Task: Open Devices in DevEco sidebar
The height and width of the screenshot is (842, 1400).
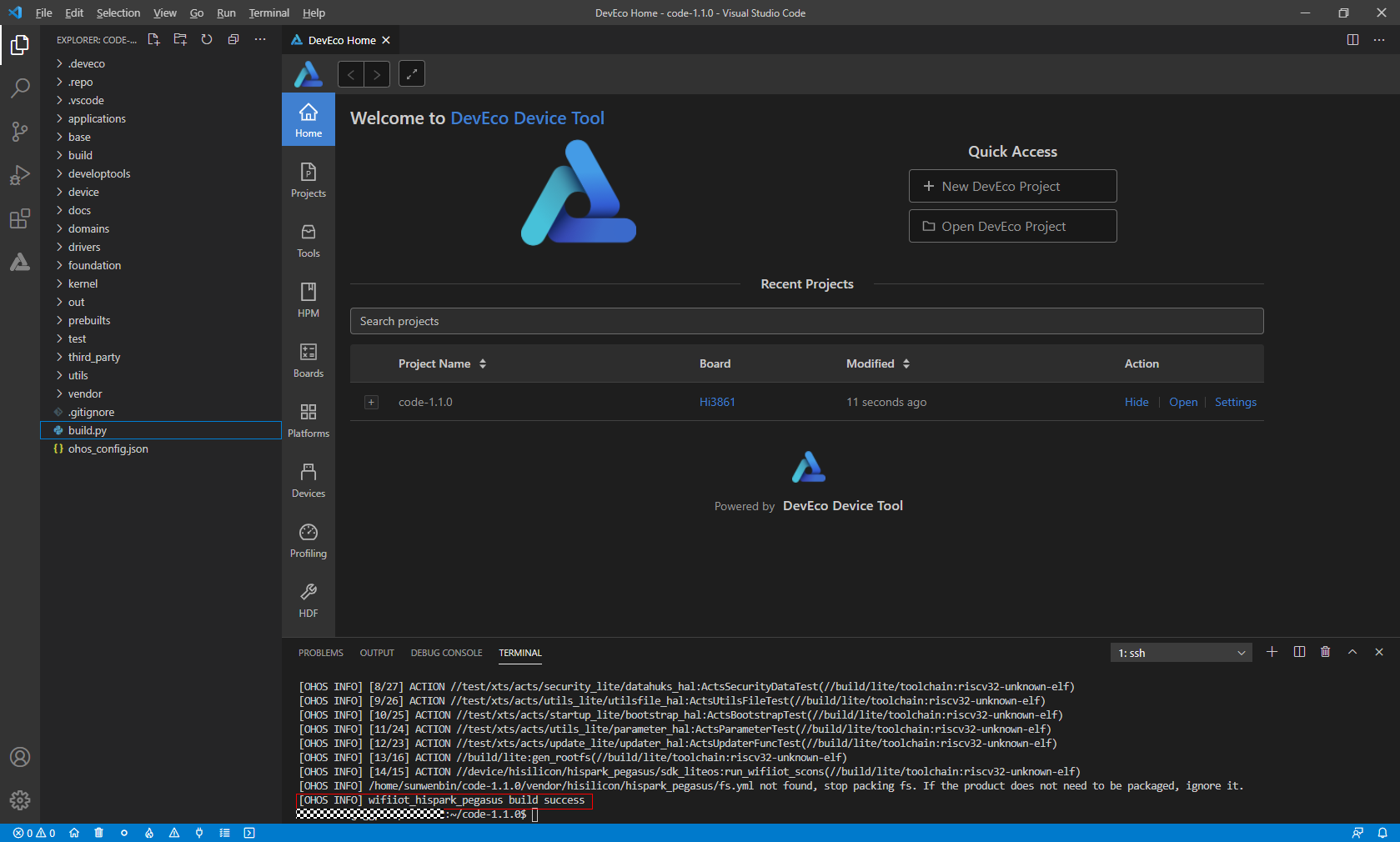Action: point(309,480)
